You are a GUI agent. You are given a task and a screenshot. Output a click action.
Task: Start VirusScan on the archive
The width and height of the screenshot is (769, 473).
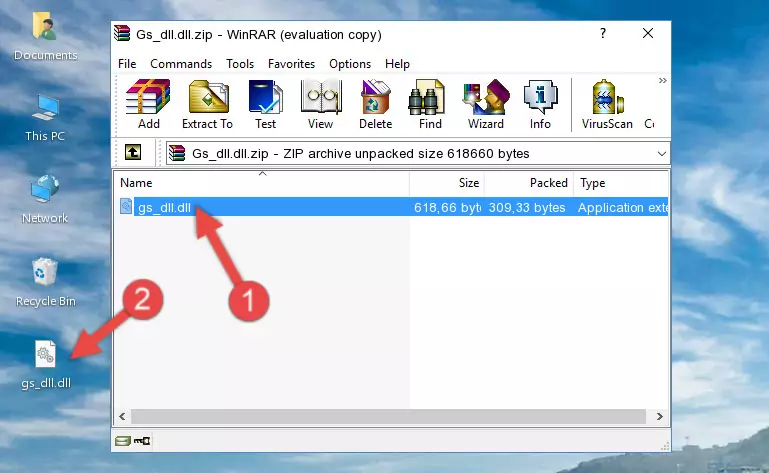(607, 104)
